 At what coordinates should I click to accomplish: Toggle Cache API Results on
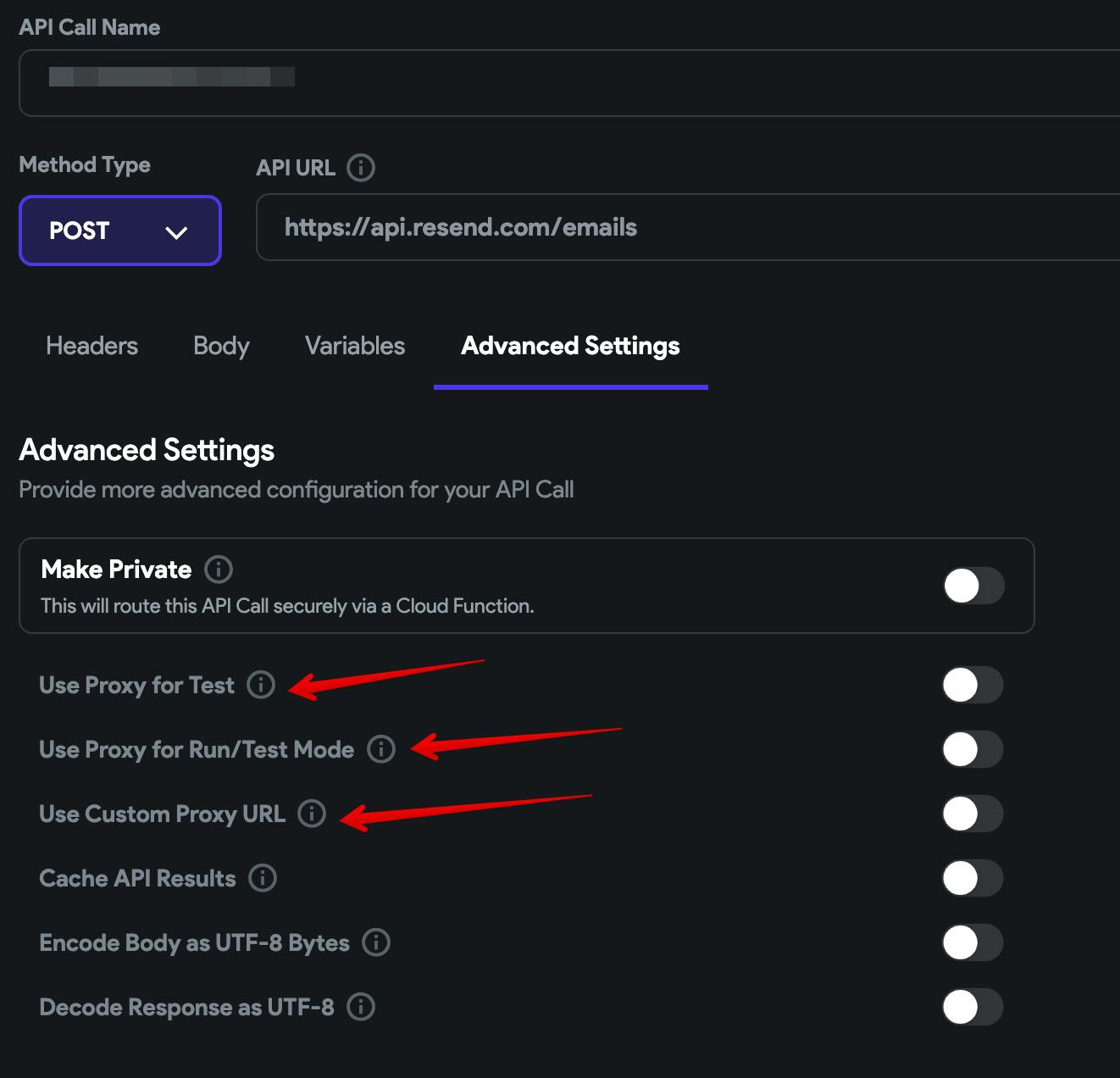pos(973,878)
